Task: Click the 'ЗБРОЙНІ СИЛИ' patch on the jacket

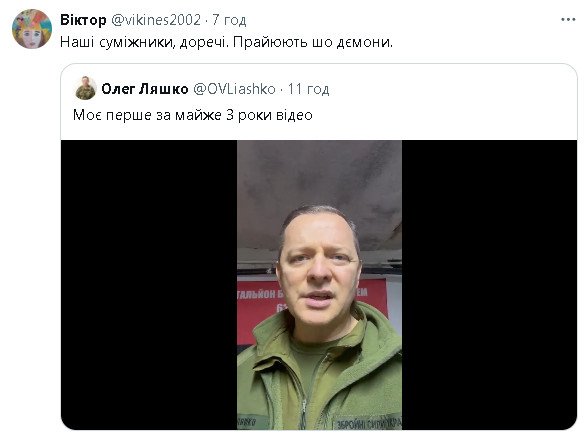Action: coord(368,424)
